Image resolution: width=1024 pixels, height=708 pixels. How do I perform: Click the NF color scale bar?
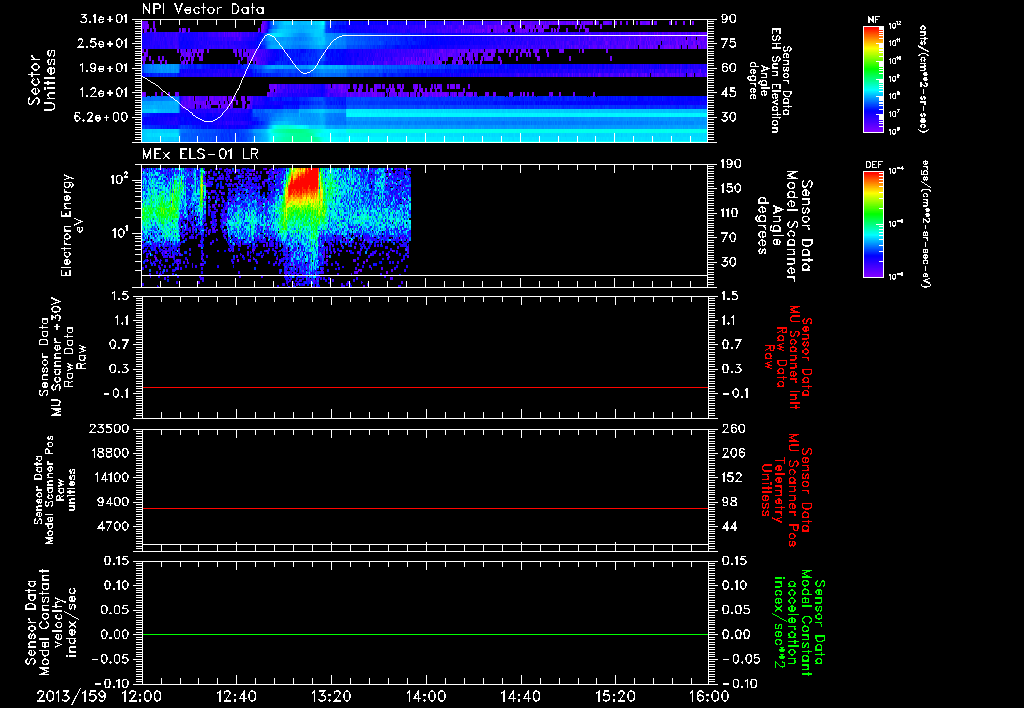point(874,79)
